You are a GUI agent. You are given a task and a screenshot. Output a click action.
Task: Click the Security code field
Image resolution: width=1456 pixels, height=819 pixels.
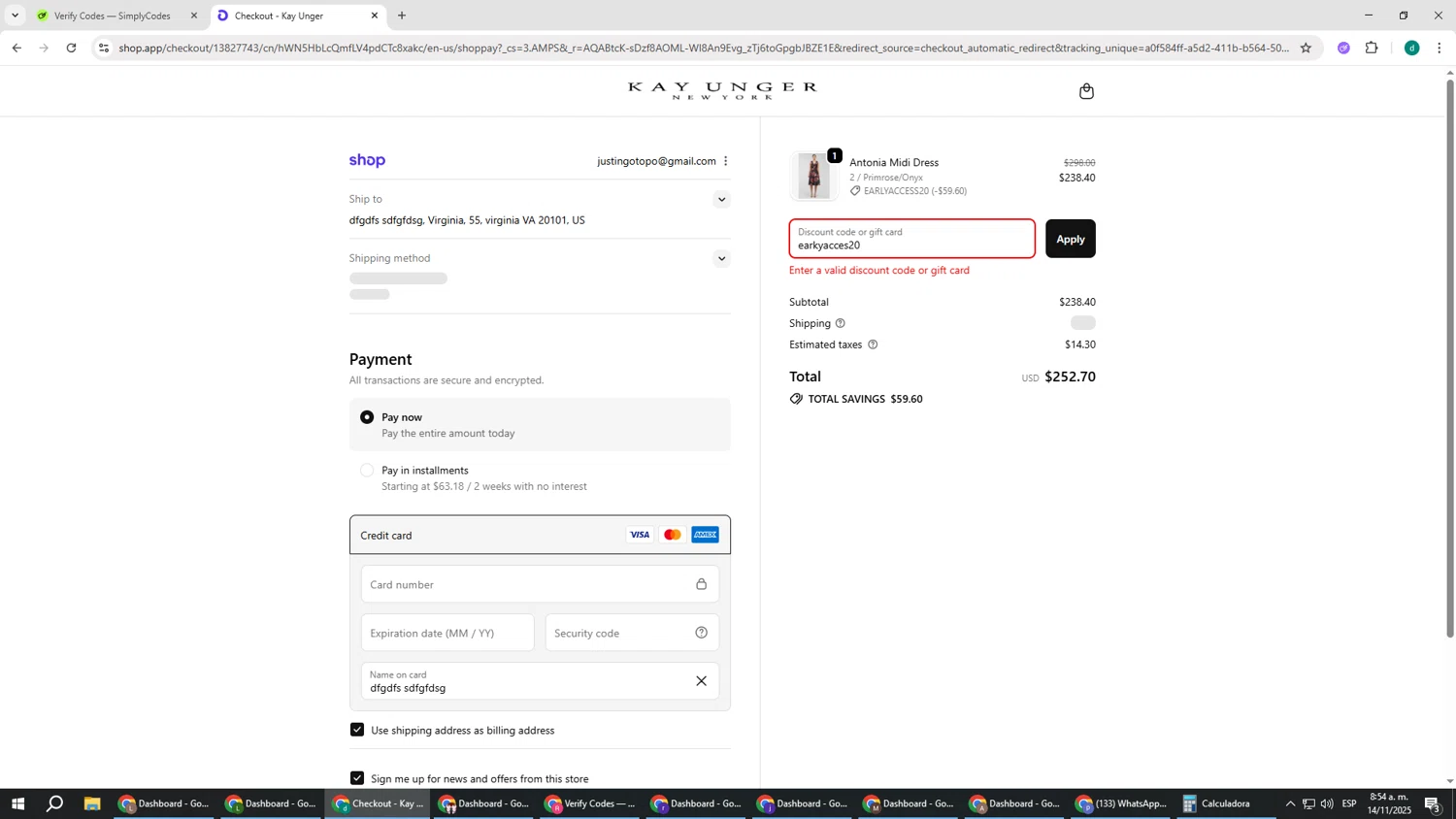tap(632, 633)
